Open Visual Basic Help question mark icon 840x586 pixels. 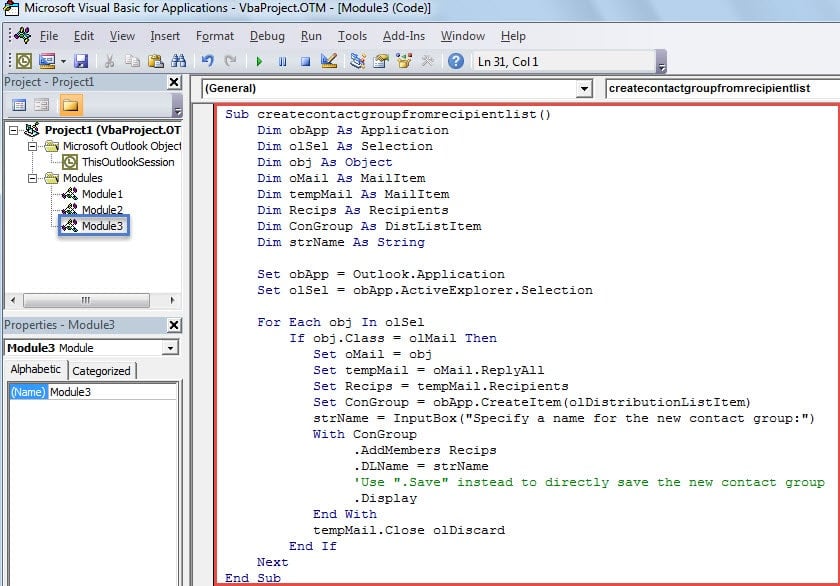[x=456, y=61]
